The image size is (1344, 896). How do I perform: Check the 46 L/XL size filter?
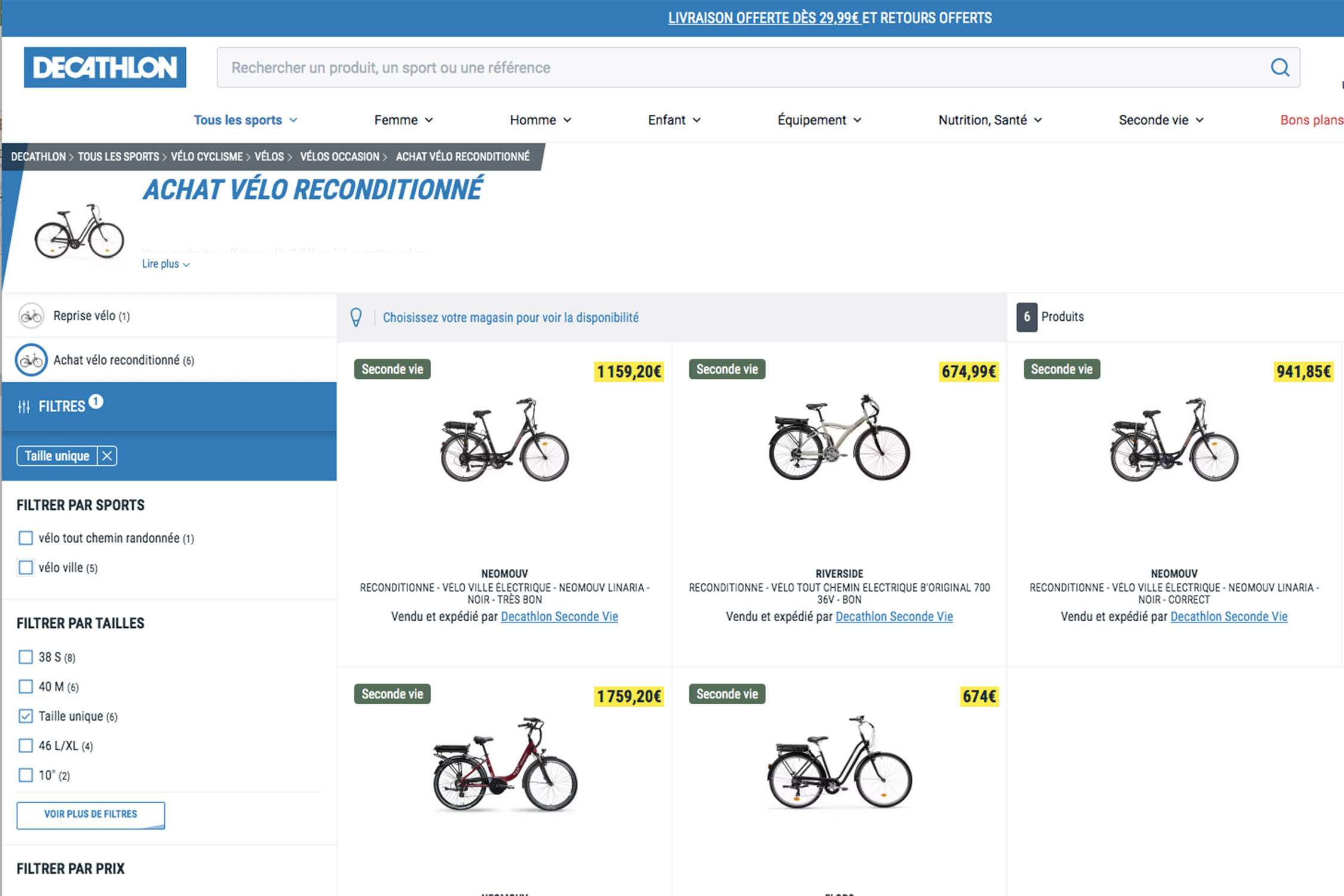coord(26,745)
